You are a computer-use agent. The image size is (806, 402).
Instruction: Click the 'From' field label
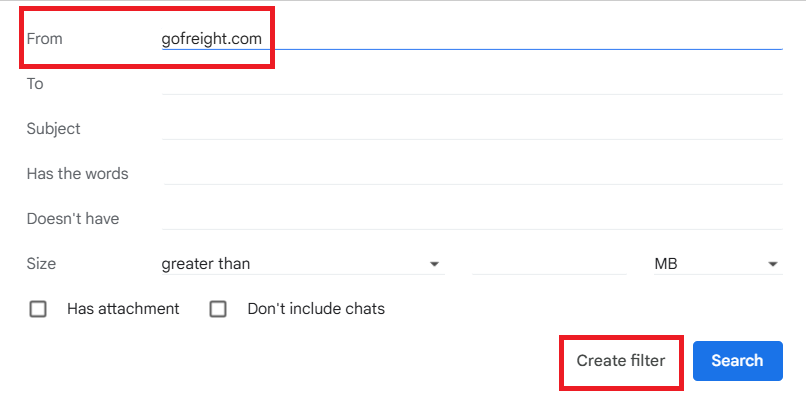(x=44, y=38)
